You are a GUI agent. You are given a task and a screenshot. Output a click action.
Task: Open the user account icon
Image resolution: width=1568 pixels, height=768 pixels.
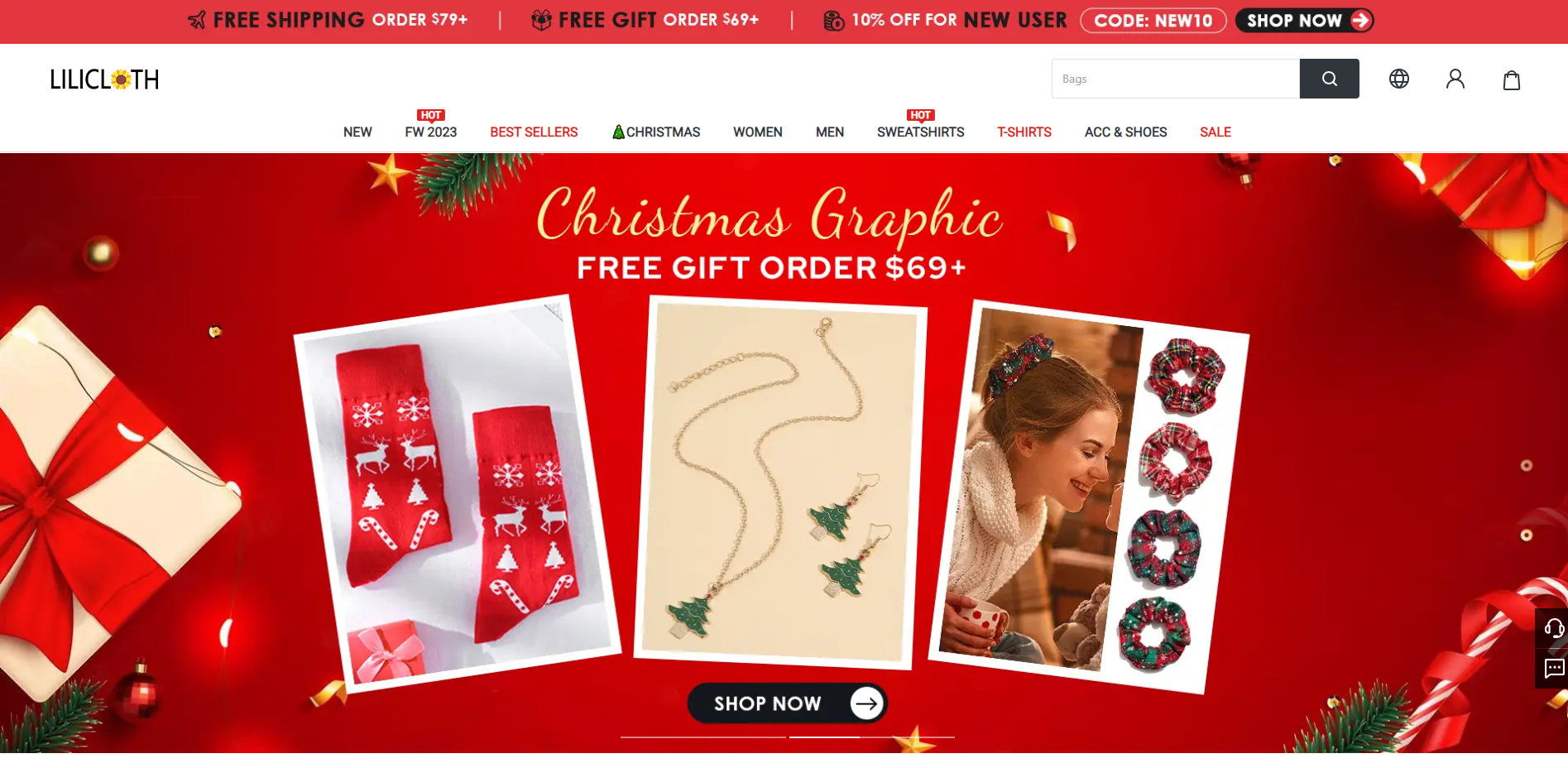pos(1455,79)
